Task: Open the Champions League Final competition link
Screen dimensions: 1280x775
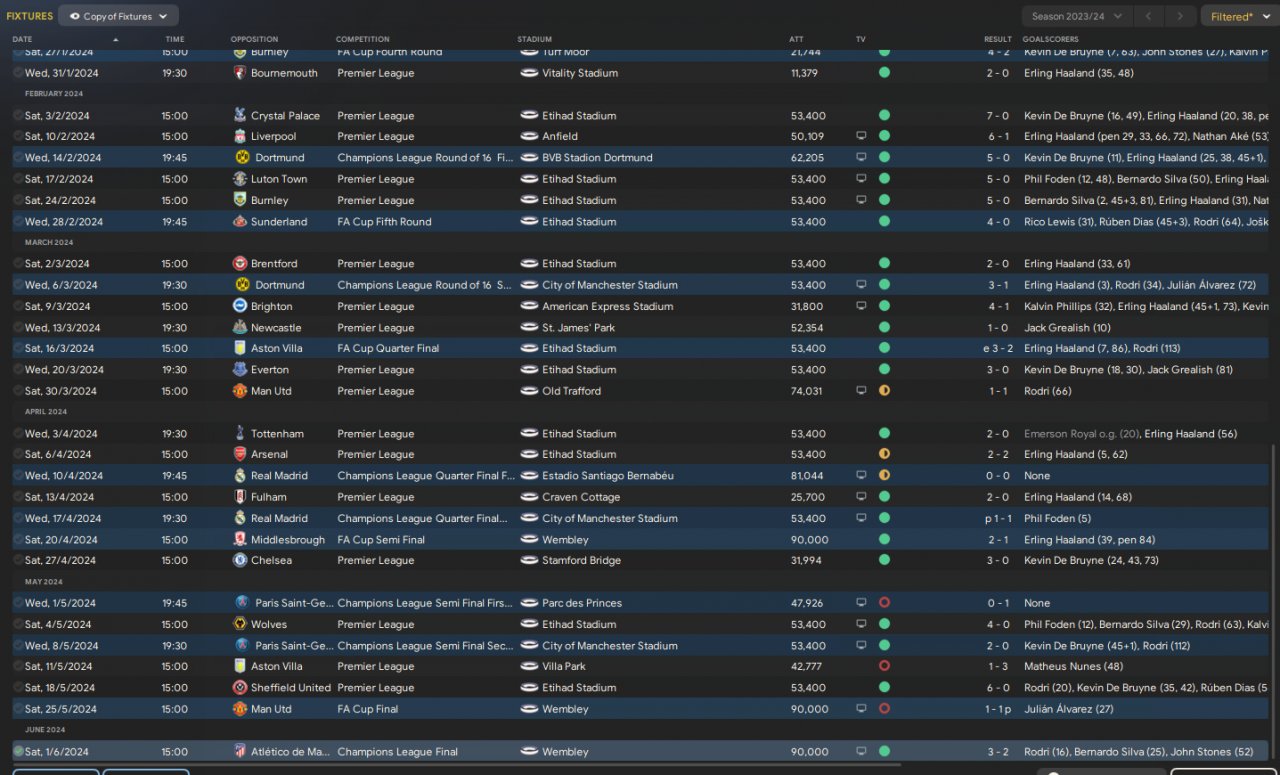Action: coord(397,751)
